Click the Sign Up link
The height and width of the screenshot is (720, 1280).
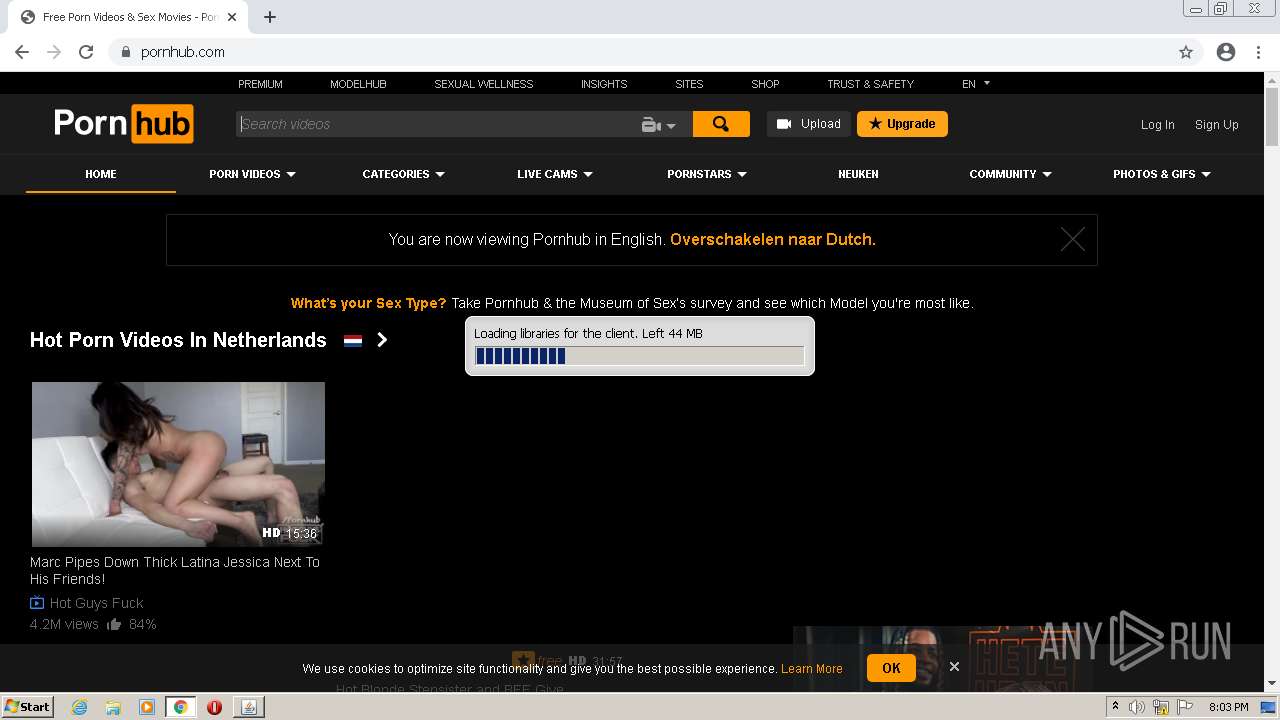tap(1217, 125)
